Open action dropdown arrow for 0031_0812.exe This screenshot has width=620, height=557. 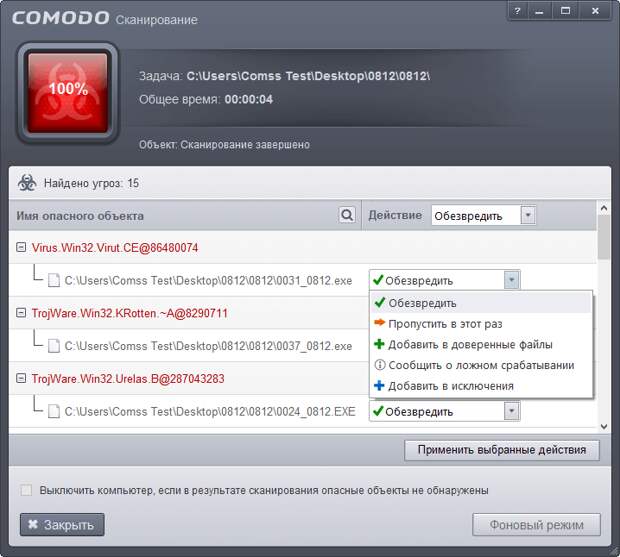click(512, 280)
